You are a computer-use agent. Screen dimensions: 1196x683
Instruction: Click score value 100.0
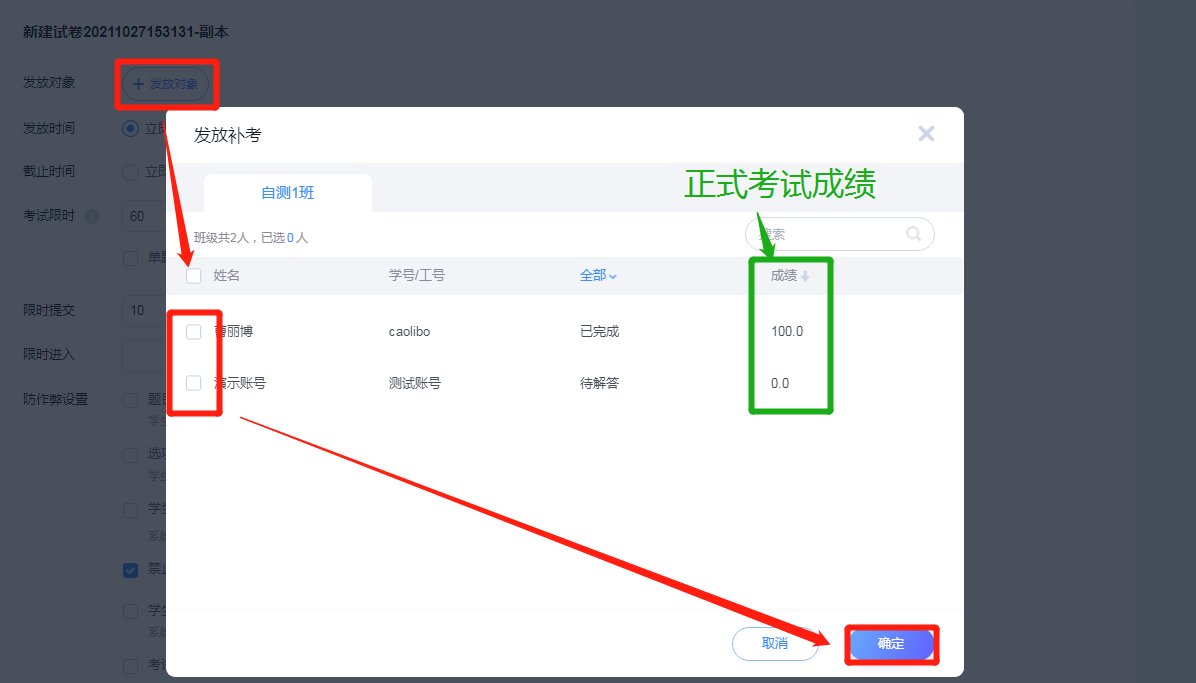coord(786,332)
